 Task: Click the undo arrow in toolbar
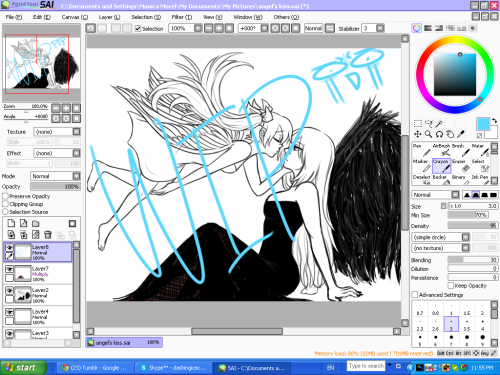click(x=90, y=28)
